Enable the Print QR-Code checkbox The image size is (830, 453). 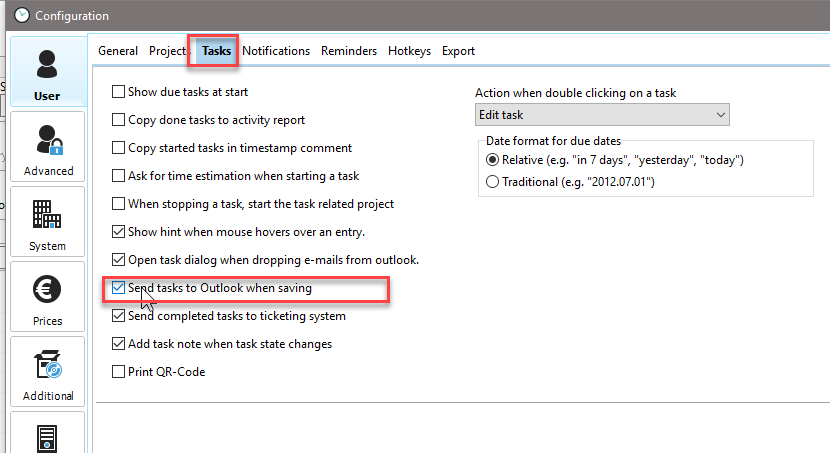(120, 372)
